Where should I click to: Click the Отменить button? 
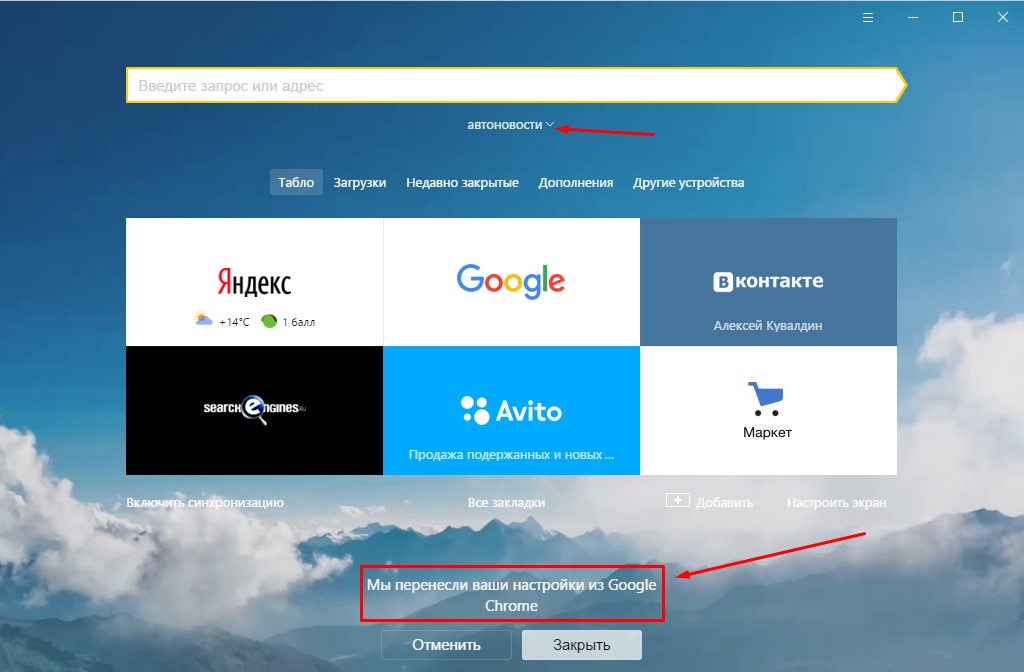point(446,645)
